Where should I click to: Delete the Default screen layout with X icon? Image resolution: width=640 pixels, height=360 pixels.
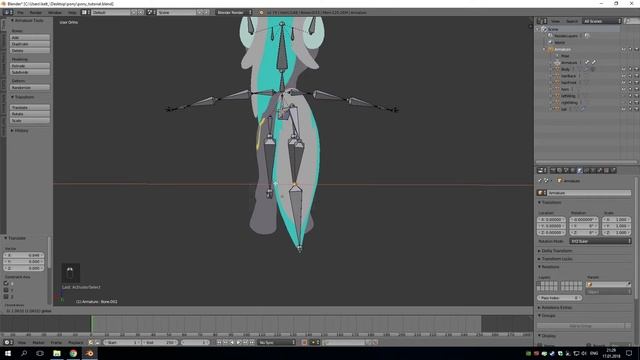point(141,12)
